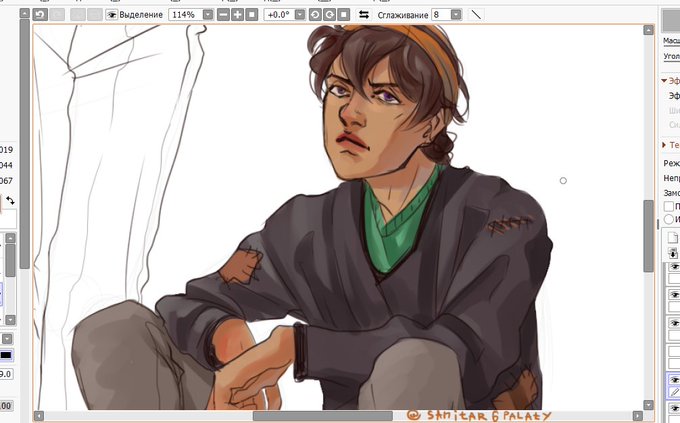Click the +0.0° rotation angle field
Viewport: 680px width, 423px height.
pyautogui.click(x=279, y=15)
